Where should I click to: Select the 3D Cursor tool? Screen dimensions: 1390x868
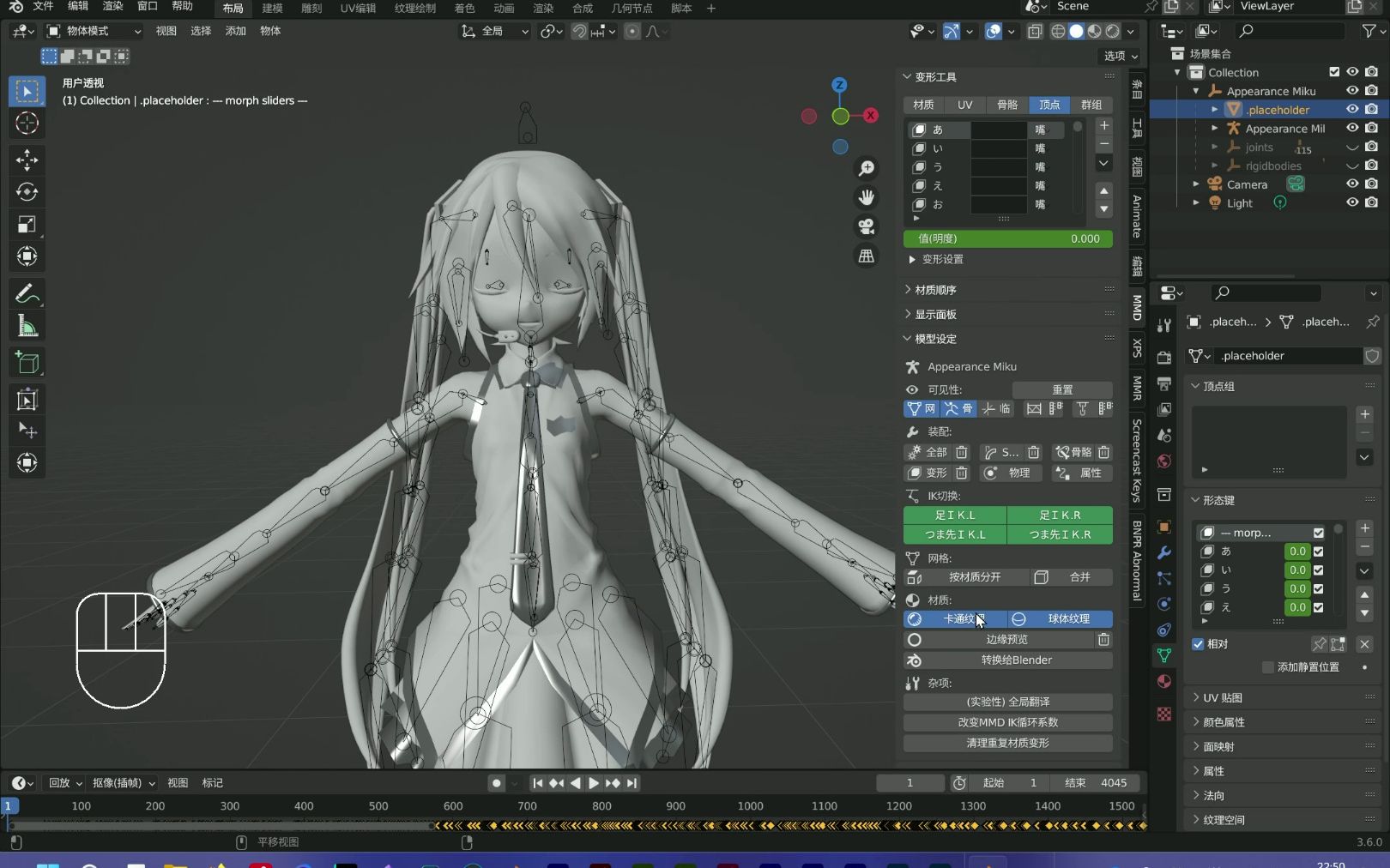[x=27, y=124]
